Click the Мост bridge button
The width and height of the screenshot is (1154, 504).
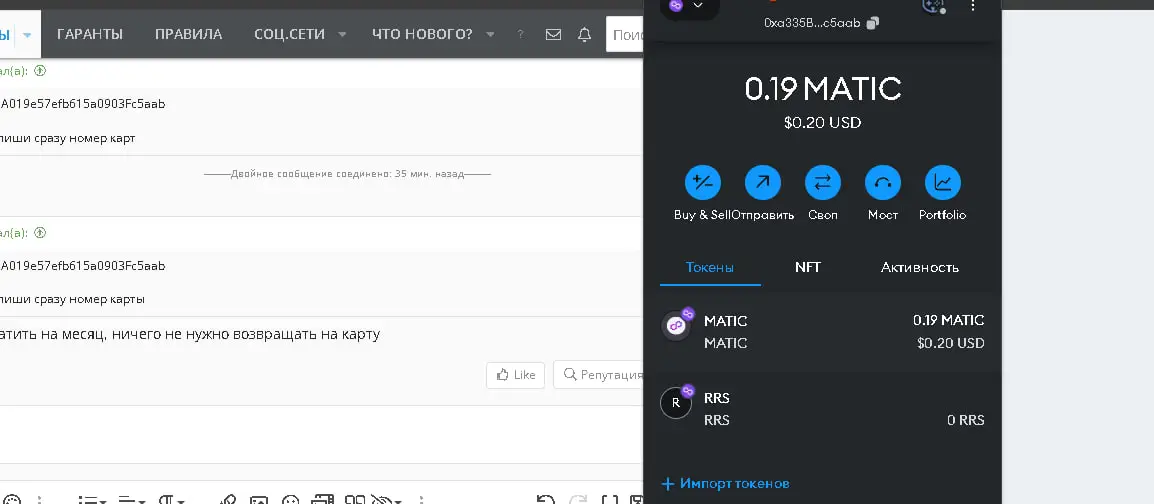(x=882, y=182)
